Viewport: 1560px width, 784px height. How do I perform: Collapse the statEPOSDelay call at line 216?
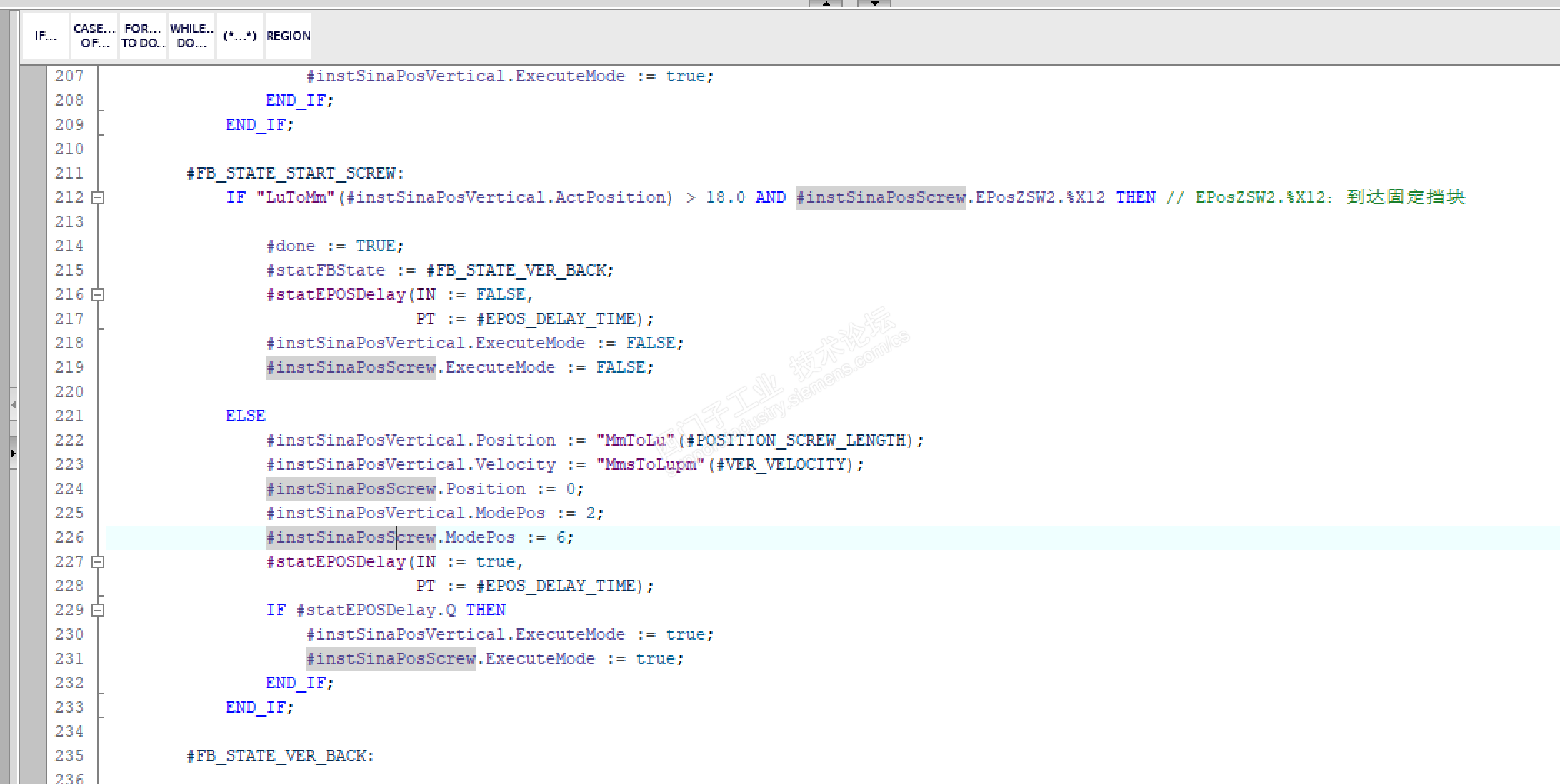(99, 295)
